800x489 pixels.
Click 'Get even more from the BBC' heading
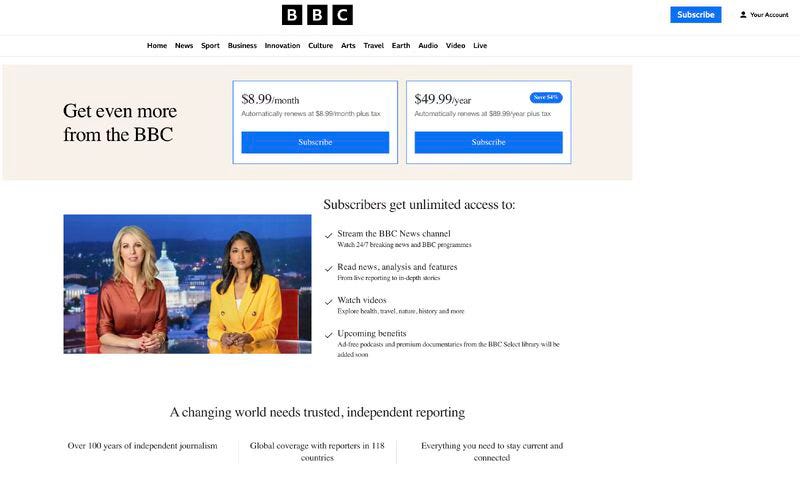pyautogui.click(x=120, y=123)
